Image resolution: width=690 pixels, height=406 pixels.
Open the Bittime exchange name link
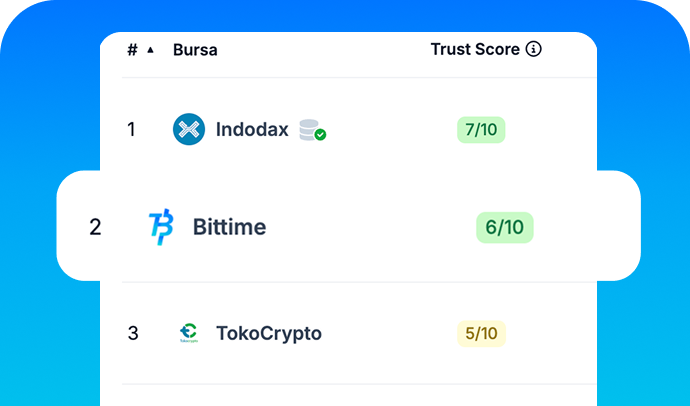click(229, 227)
